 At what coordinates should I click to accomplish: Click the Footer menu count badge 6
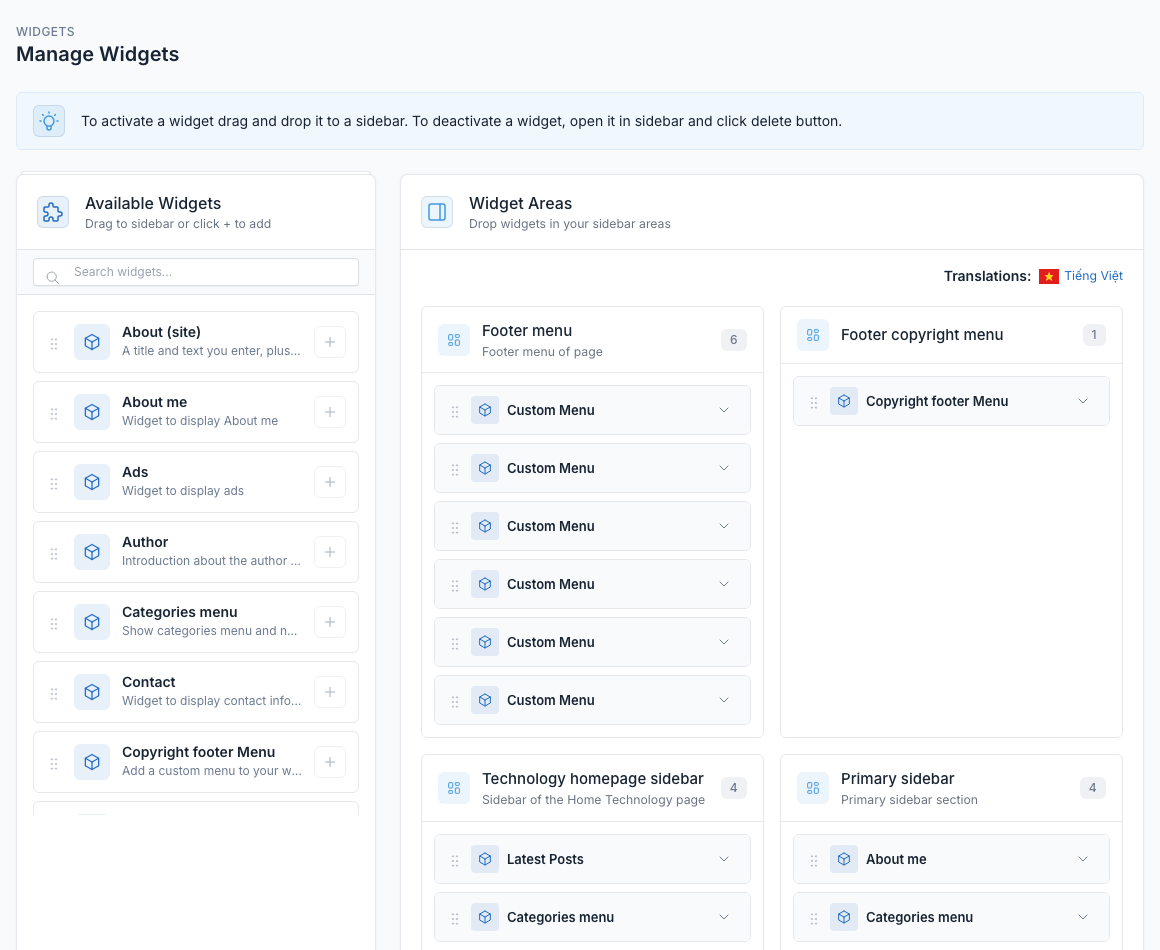click(734, 340)
